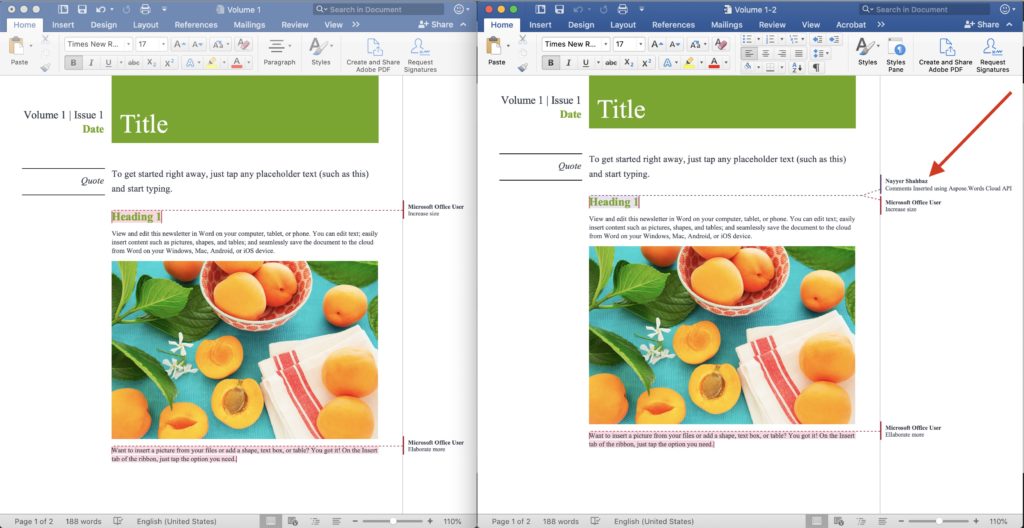
Task: Adjust the zoom slider in Volume 1 status bar
Action: point(393,521)
